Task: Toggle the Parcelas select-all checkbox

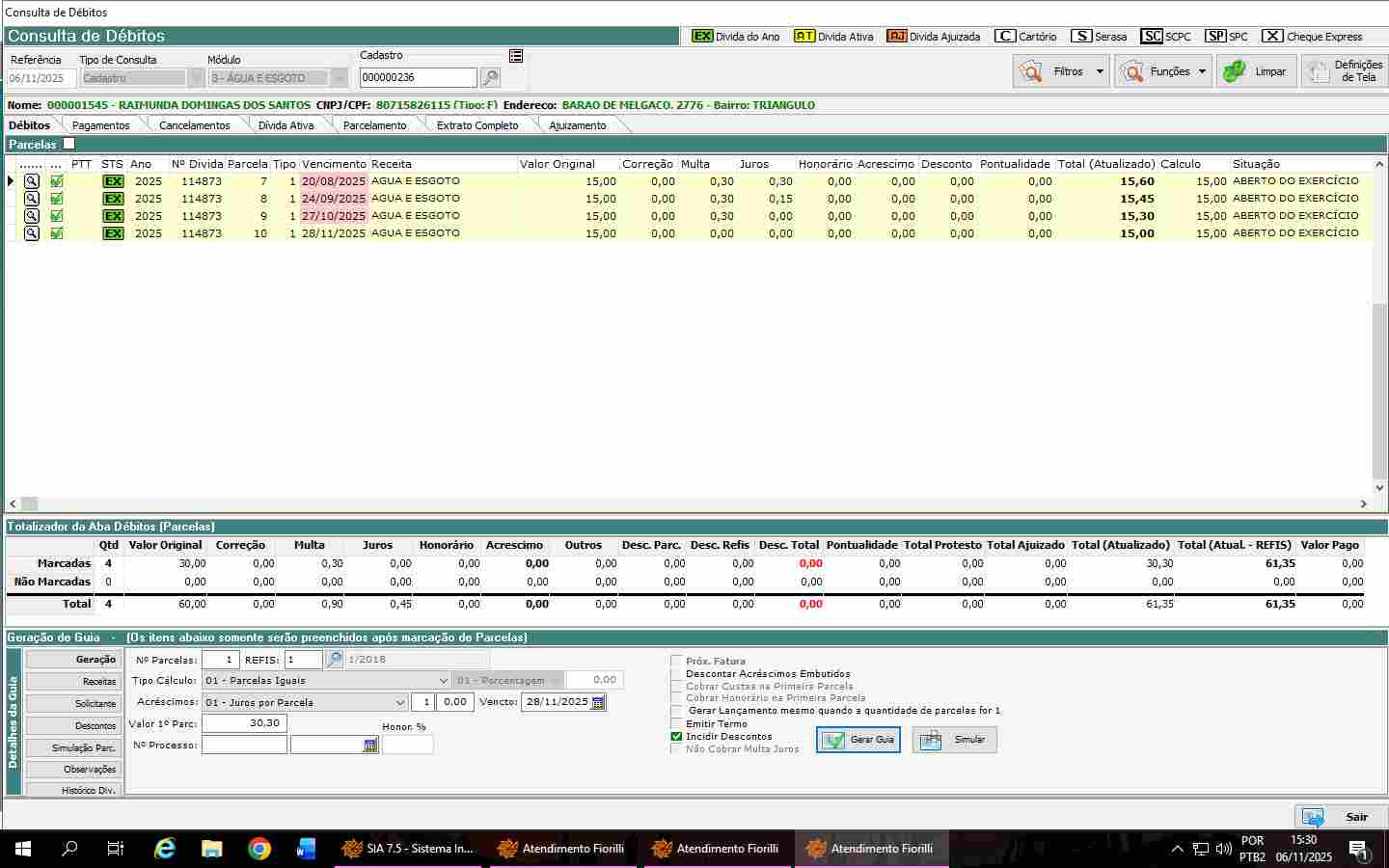Action: tap(68, 144)
